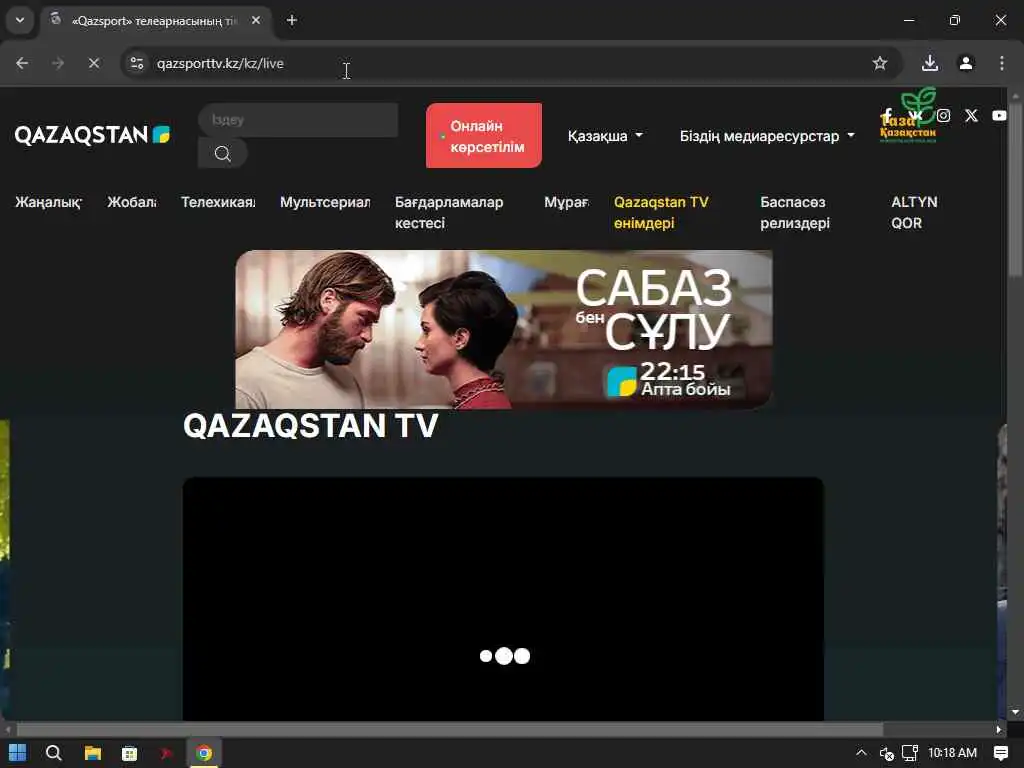
Task: Click the Сабаз бен Сұлу banner
Action: 504,329
